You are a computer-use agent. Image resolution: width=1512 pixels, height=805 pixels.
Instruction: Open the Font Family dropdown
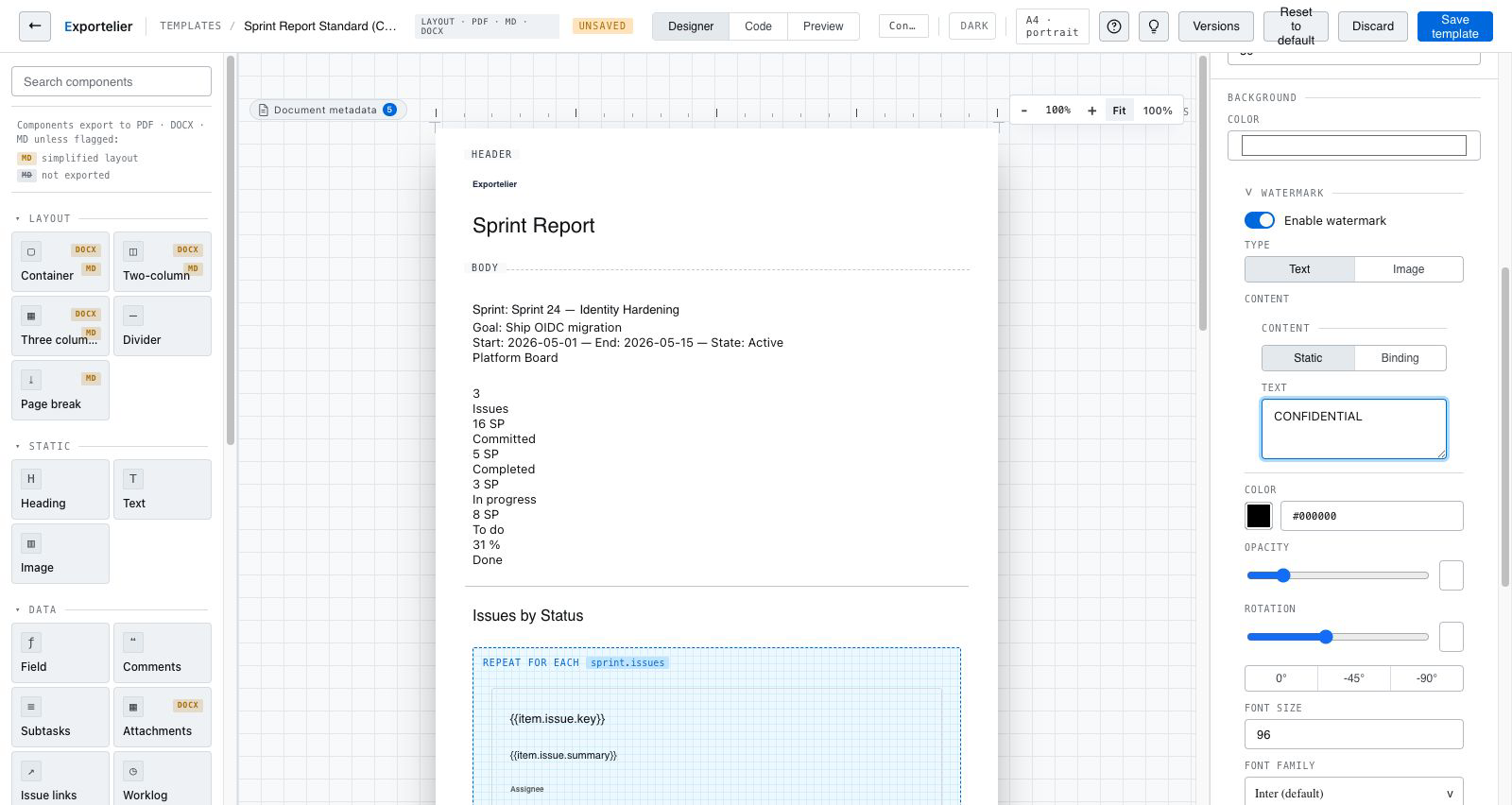[x=1353, y=793]
